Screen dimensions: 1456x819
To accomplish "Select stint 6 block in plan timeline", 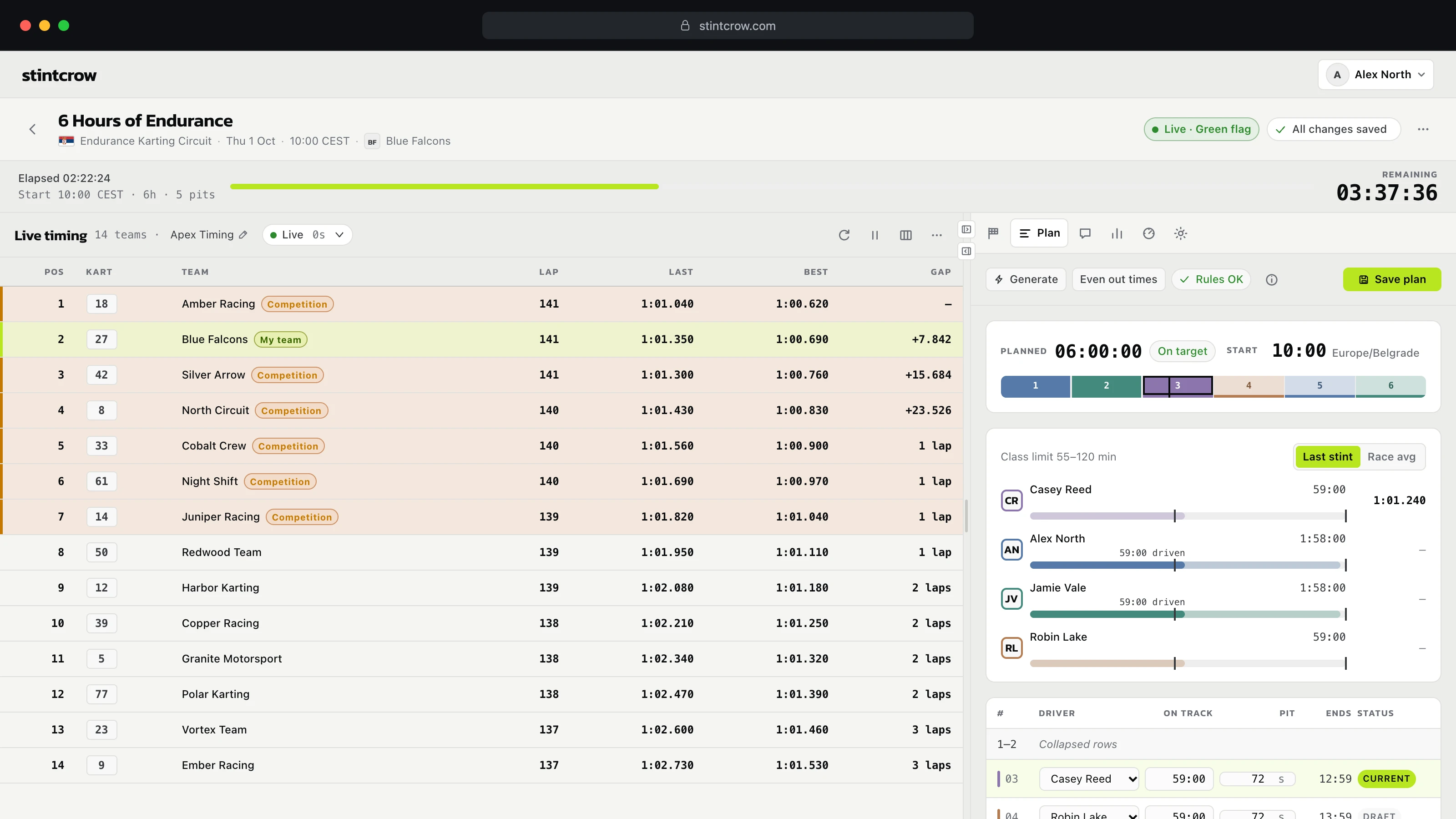I will coord(1390,386).
